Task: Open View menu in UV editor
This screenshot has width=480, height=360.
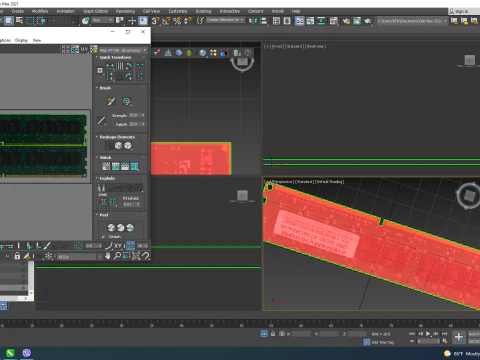Action: [x=37, y=40]
